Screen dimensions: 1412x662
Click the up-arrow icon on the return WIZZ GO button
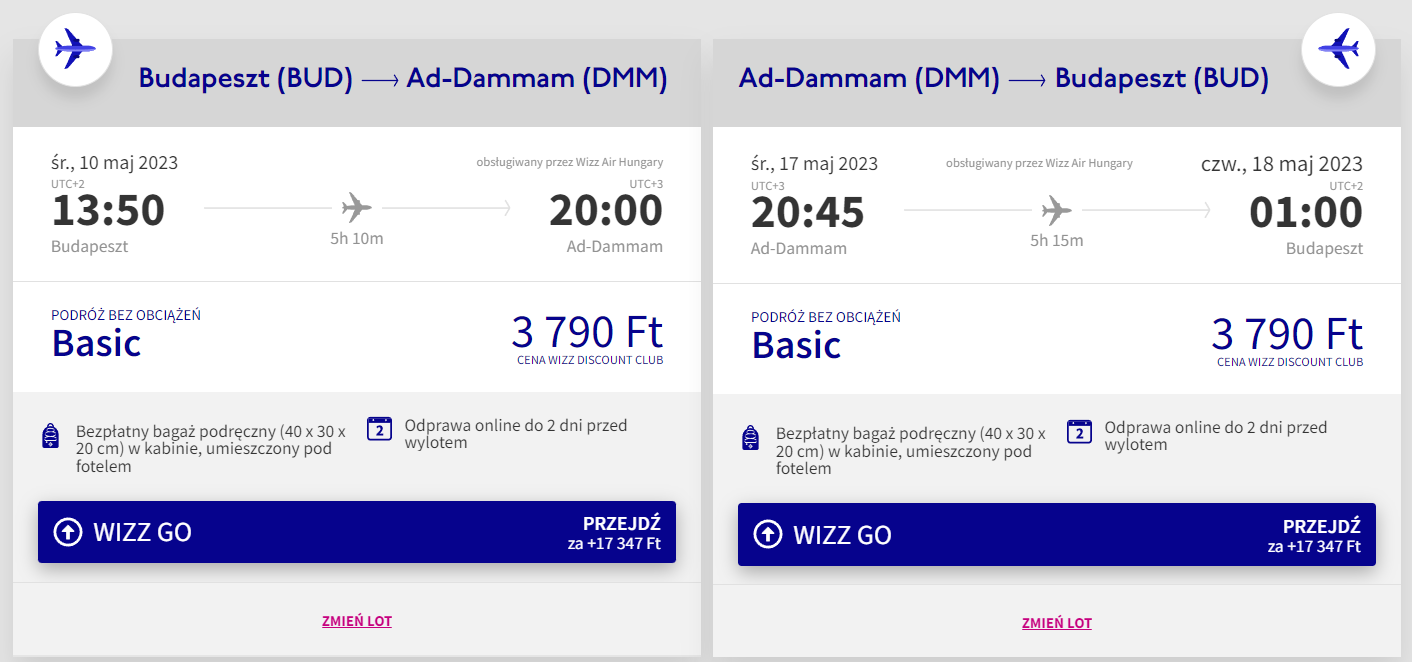coord(767,534)
